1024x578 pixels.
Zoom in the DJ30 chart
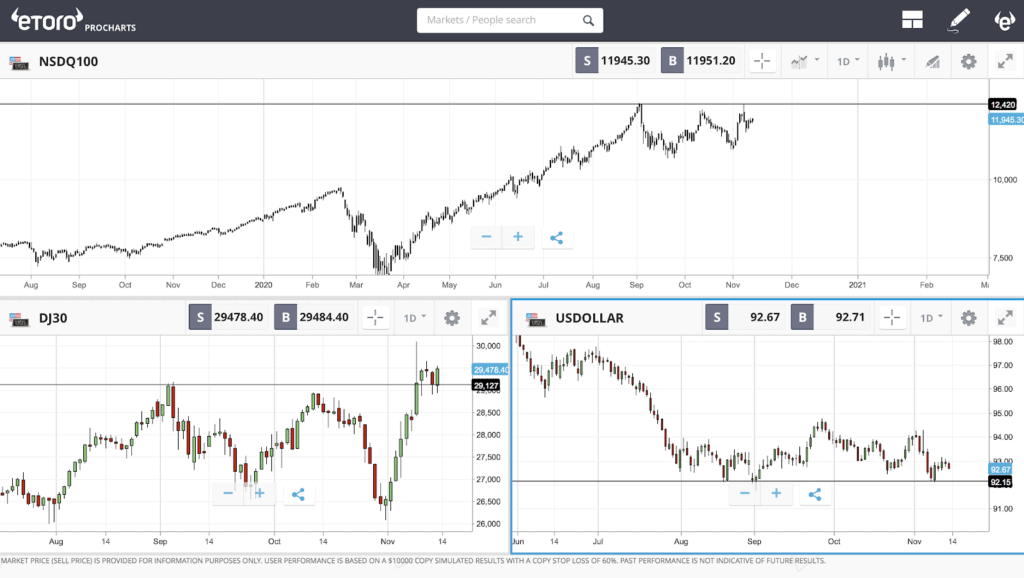pyautogui.click(x=260, y=494)
